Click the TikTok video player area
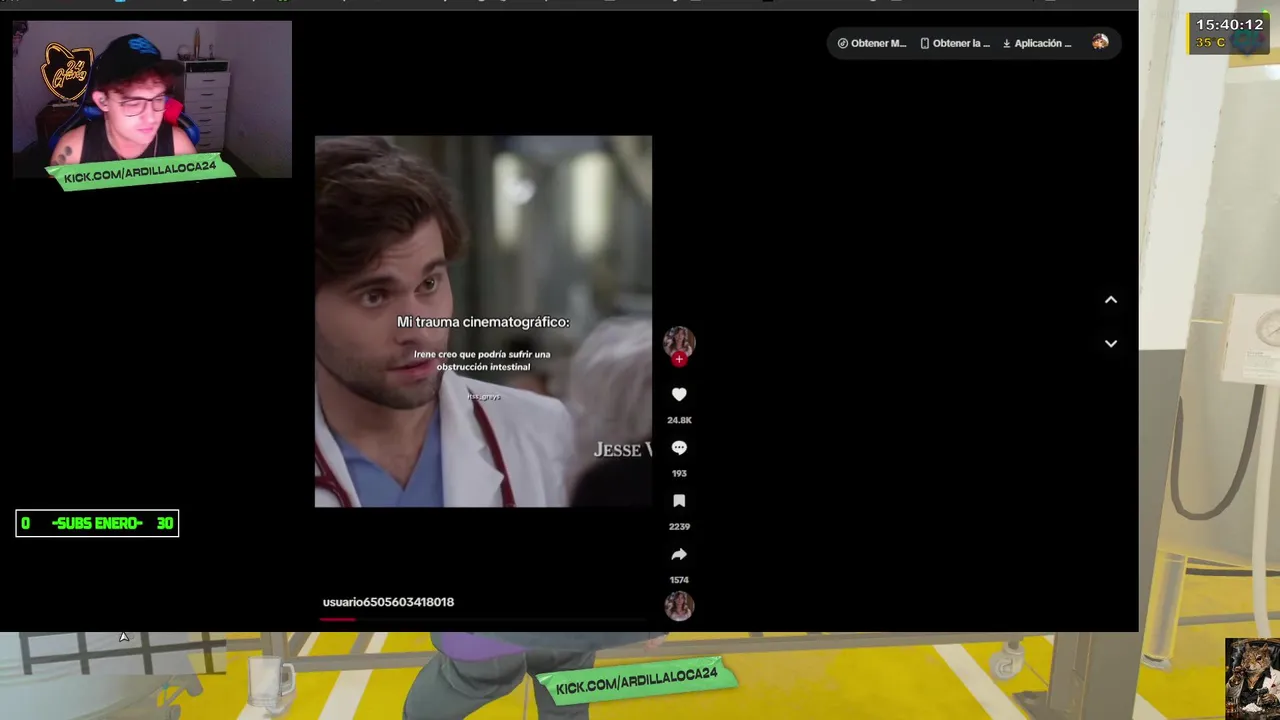This screenshot has width=1280, height=720. click(x=483, y=321)
